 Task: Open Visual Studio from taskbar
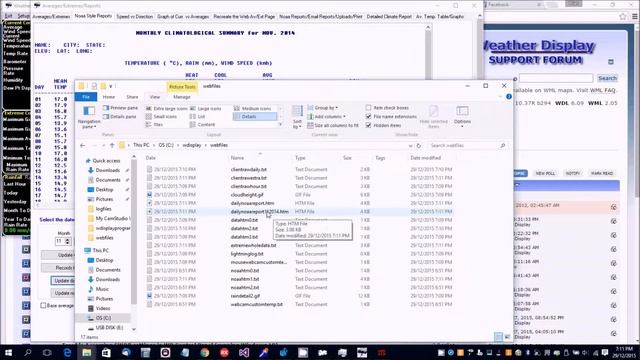(x=244, y=352)
